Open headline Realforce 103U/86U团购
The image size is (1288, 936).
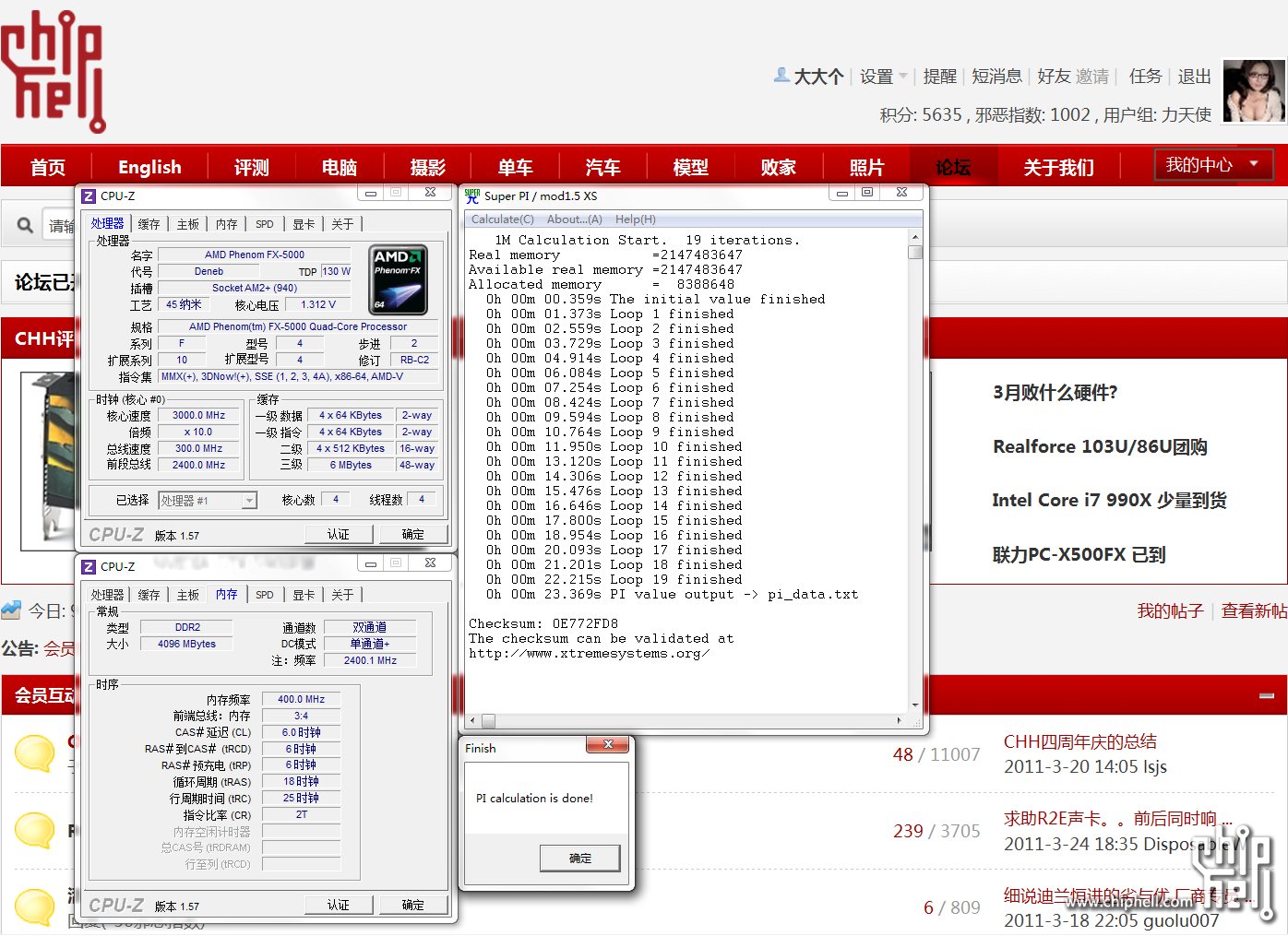click(1100, 446)
